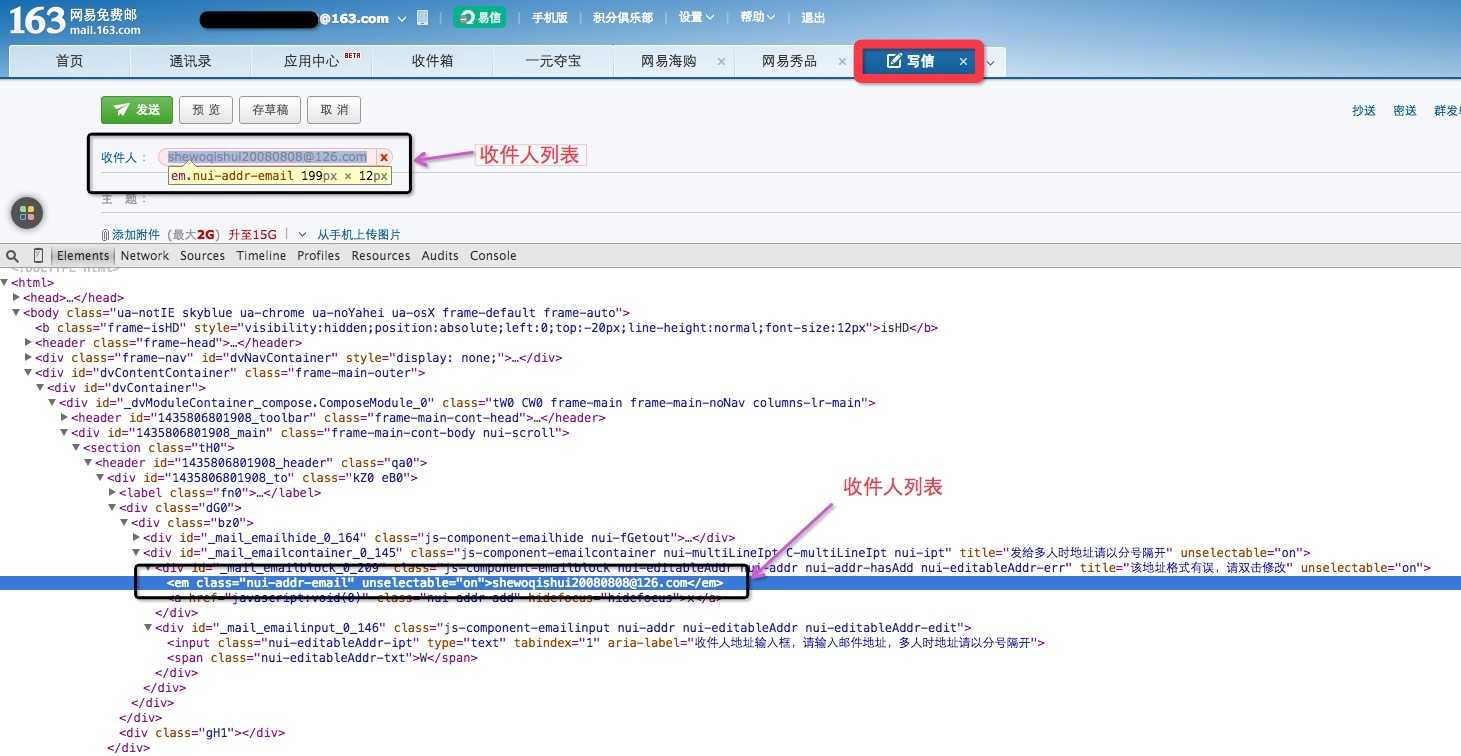Click 从手机上传图片 link

pos(359,235)
